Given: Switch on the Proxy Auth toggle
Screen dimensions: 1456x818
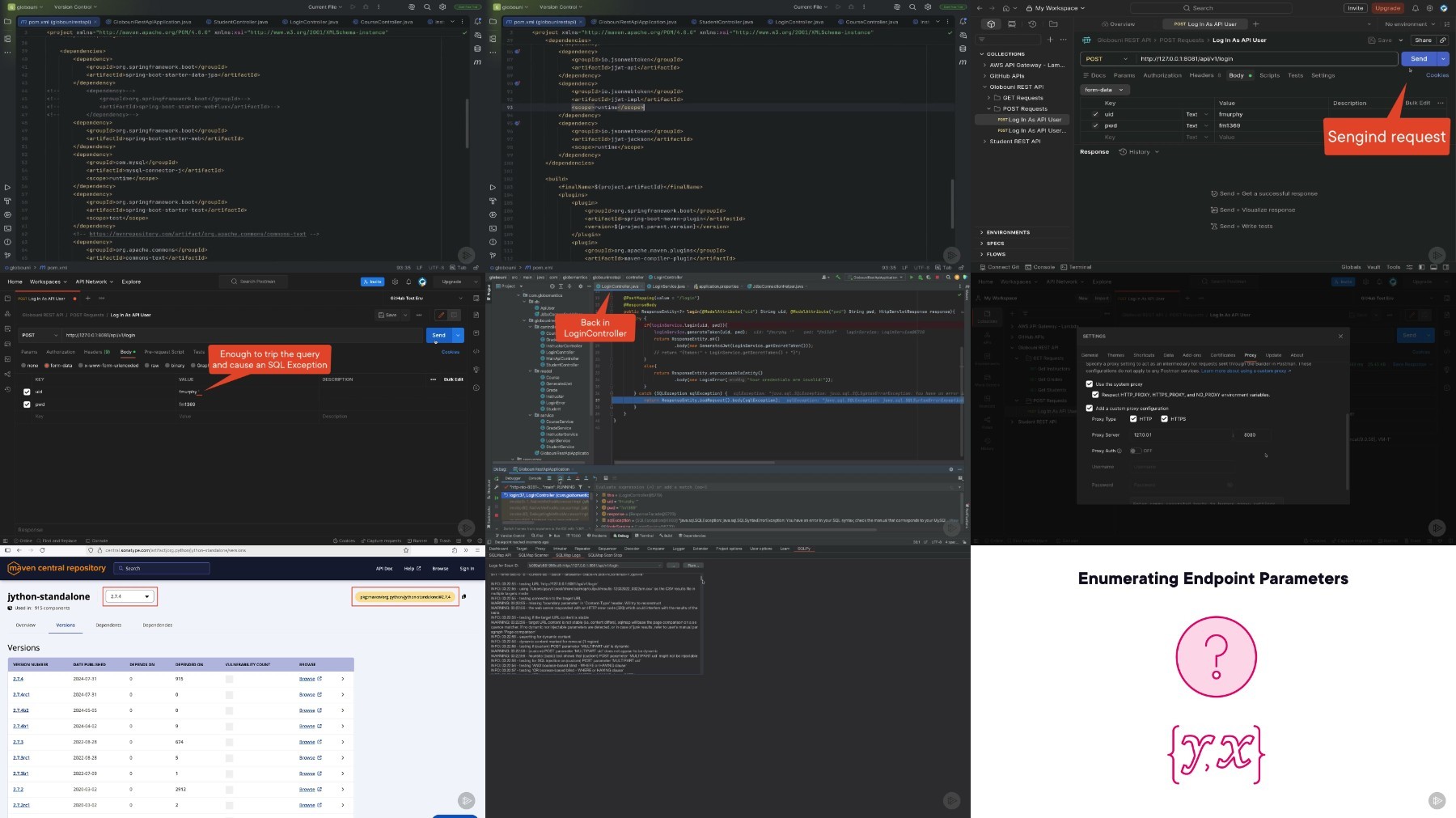Looking at the screenshot, I should click(1135, 451).
